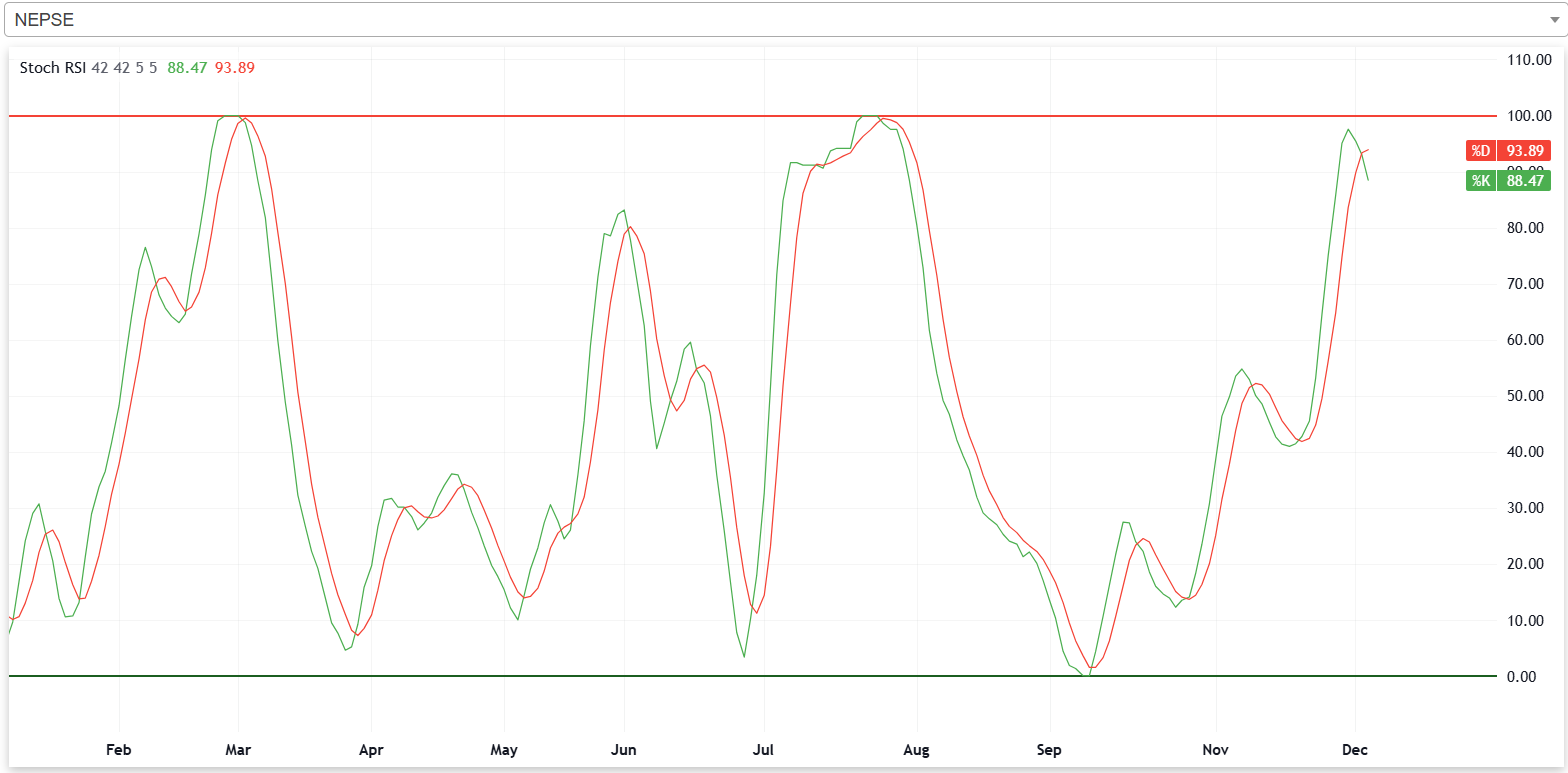Click the arrow on the NEPSE selector
The height and width of the screenshot is (773, 1568).
pos(1552,20)
